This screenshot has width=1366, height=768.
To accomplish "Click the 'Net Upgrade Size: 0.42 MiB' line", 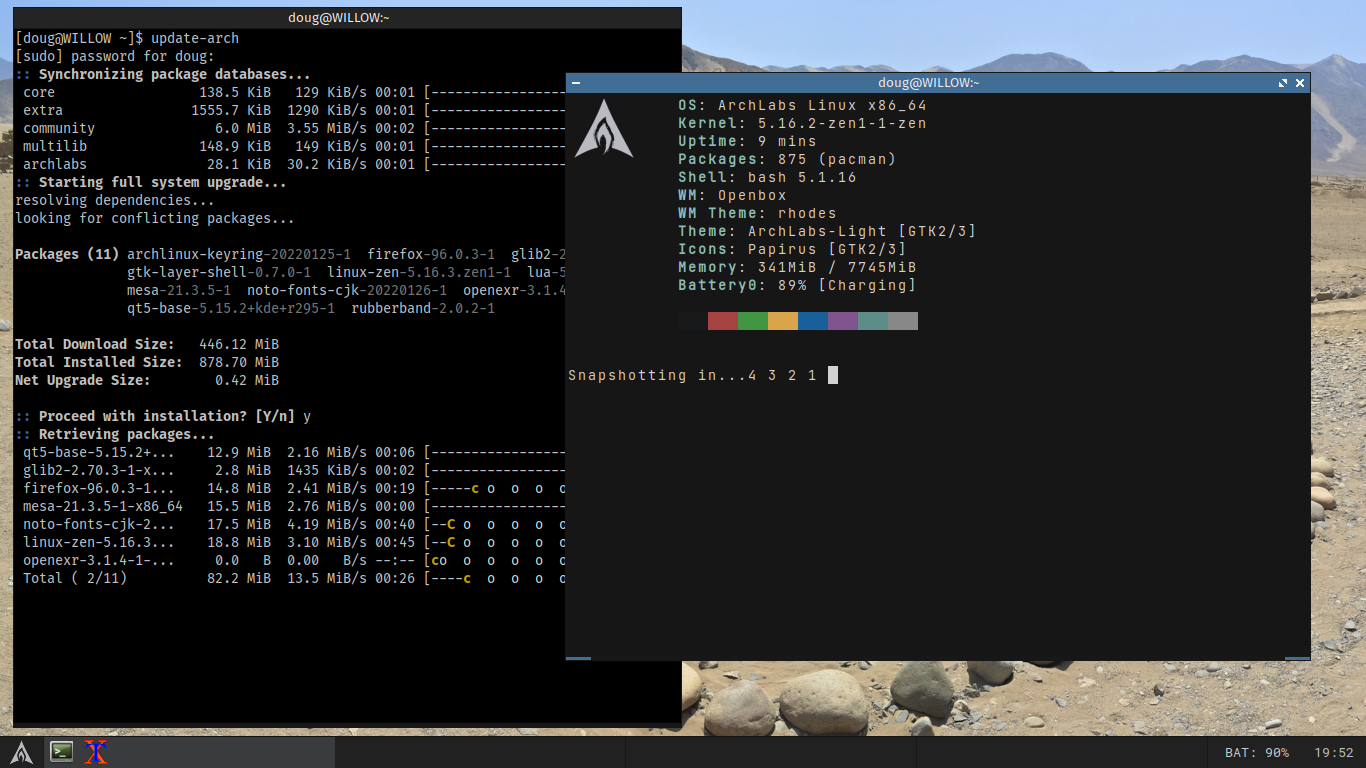I will pyautogui.click(x=147, y=380).
